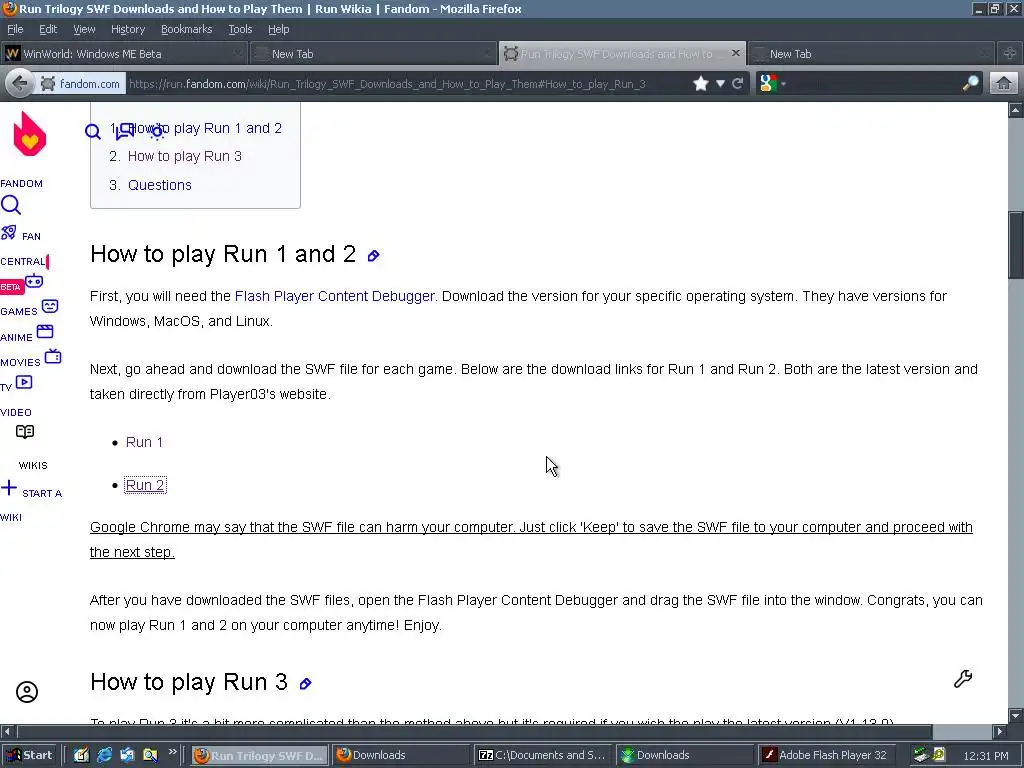The image size is (1024, 768).
Task: Click the clapperboard Movies icon
Action: [x=44, y=331]
